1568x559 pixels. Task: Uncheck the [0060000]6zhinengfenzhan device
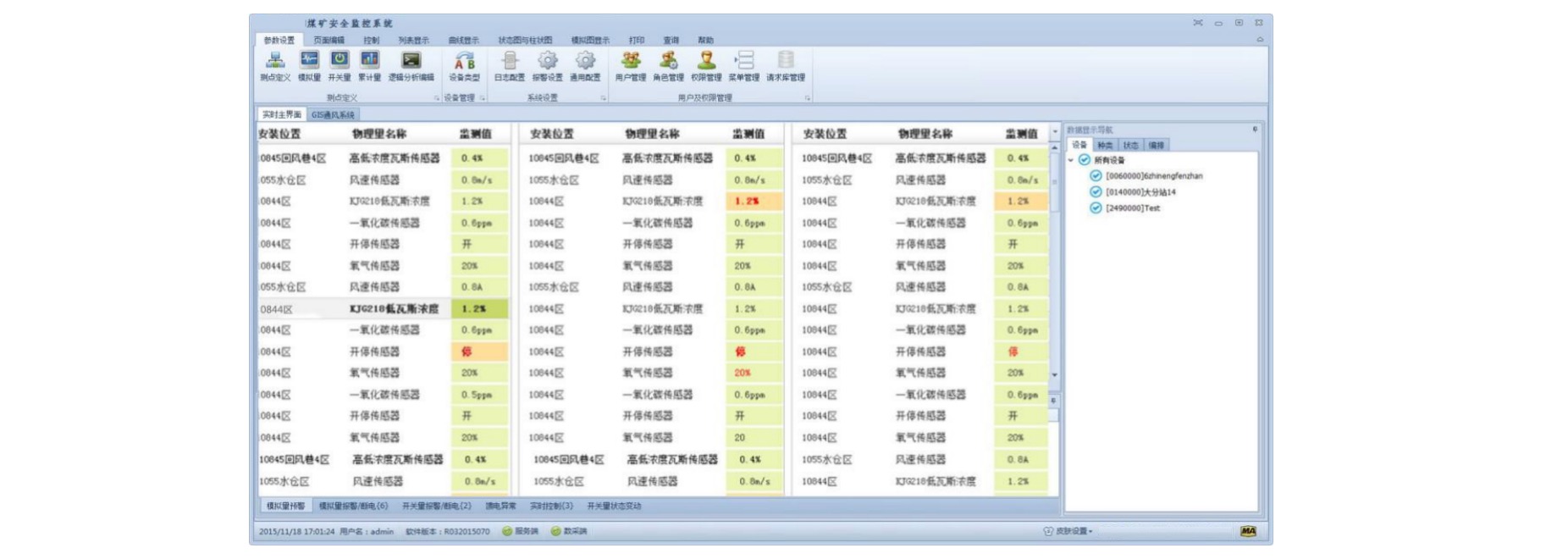point(1096,176)
